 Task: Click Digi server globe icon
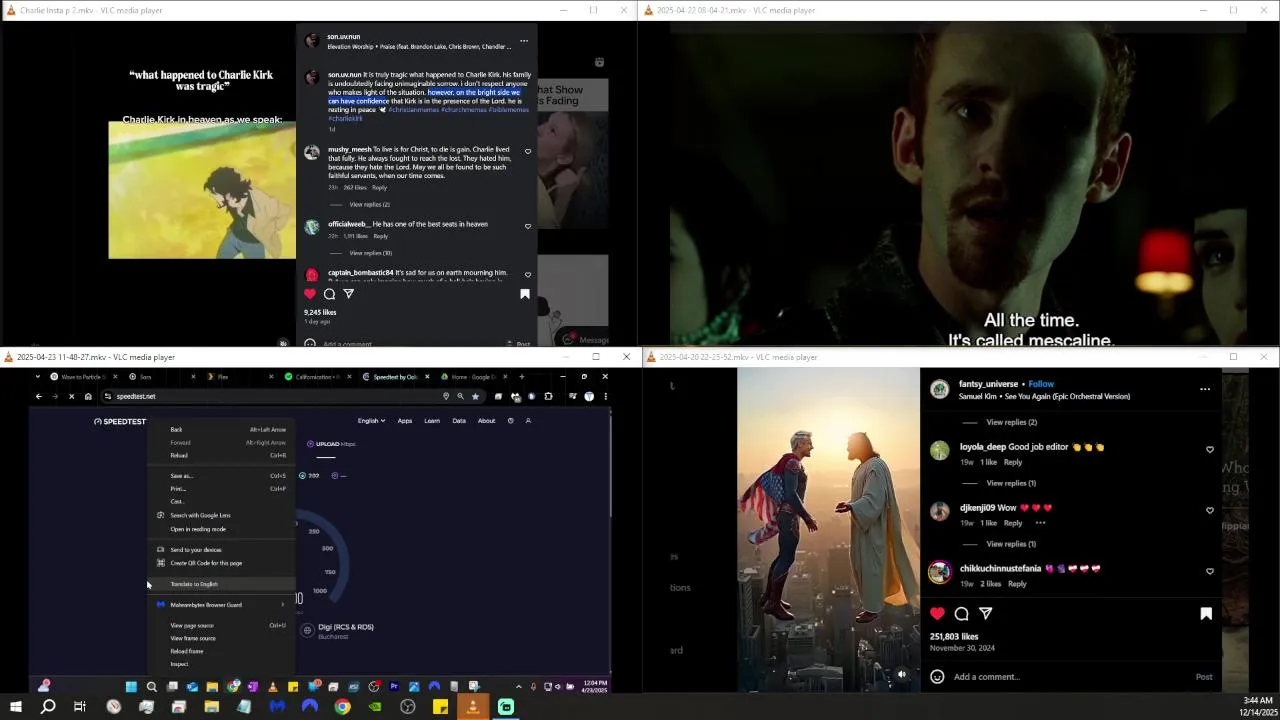[308, 630]
